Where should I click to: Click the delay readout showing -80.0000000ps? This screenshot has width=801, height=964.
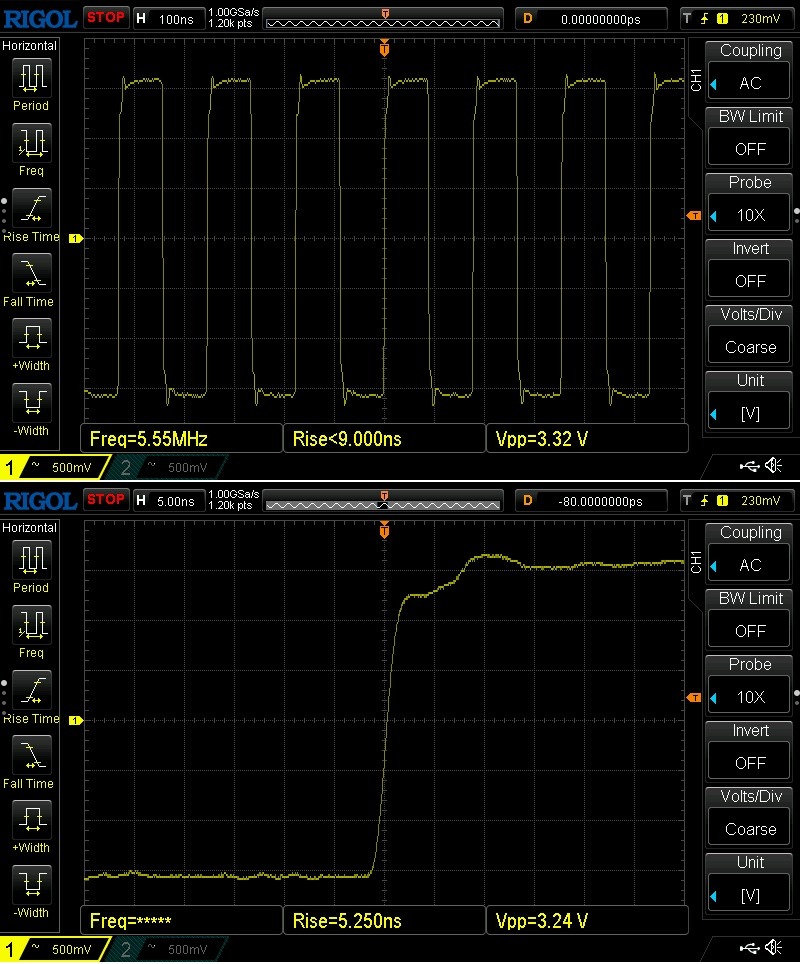coord(591,501)
